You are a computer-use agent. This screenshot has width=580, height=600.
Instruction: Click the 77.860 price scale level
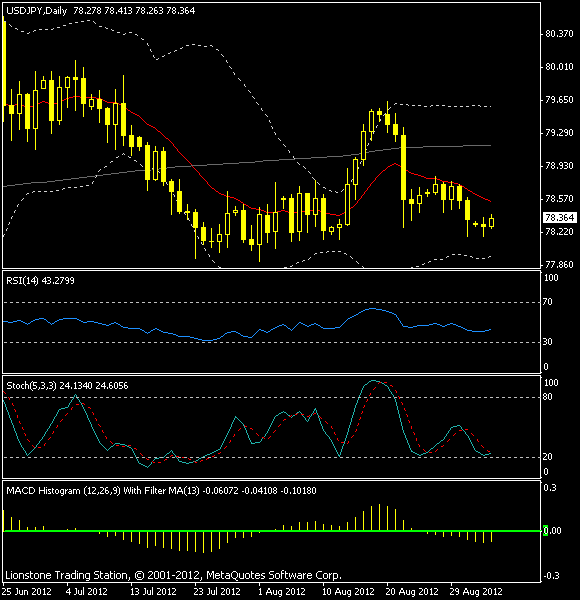[x=559, y=264]
